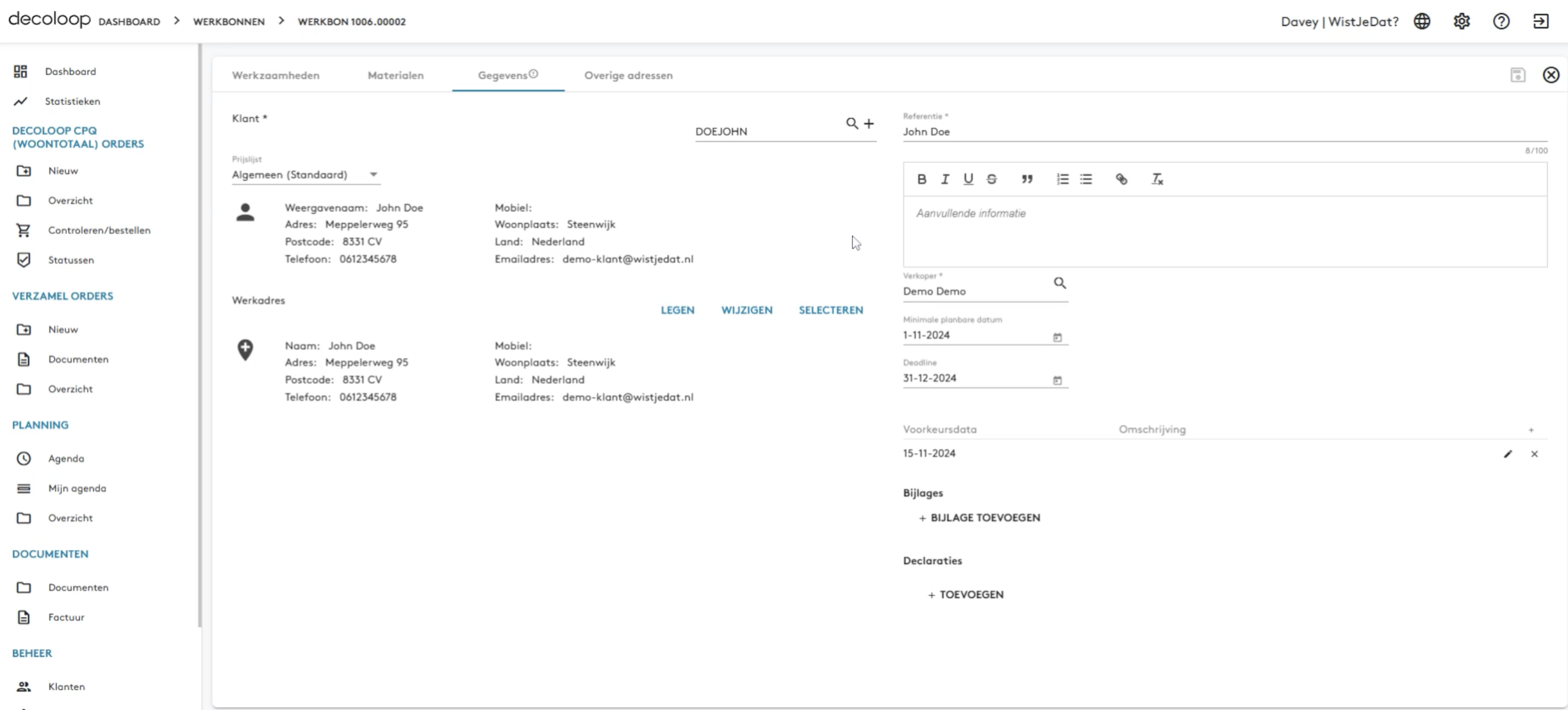Insert hyperlink via link icon
The width and height of the screenshot is (1568, 710).
pos(1121,179)
